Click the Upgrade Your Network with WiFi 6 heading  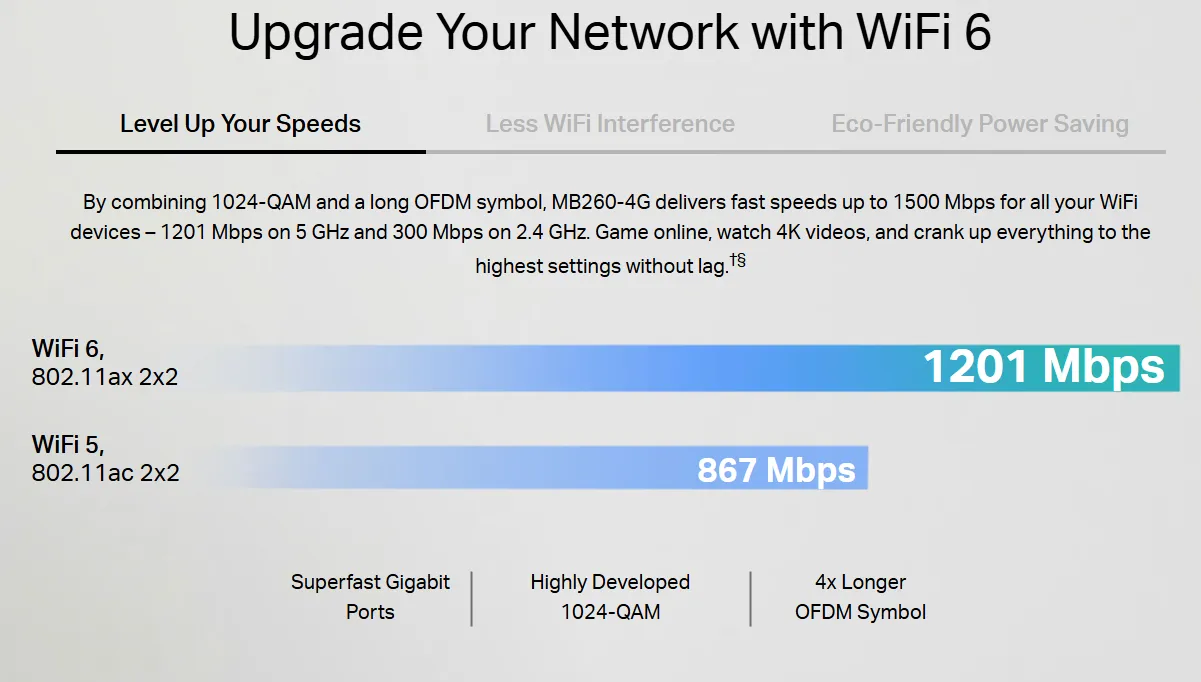[x=610, y=33]
